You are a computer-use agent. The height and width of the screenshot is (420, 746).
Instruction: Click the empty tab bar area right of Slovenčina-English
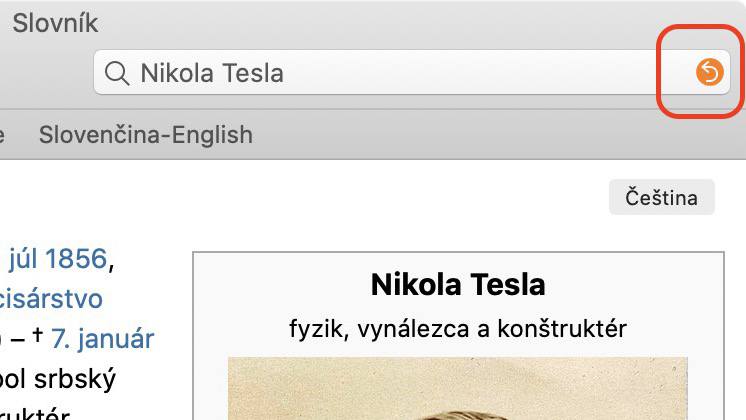click(500, 135)
